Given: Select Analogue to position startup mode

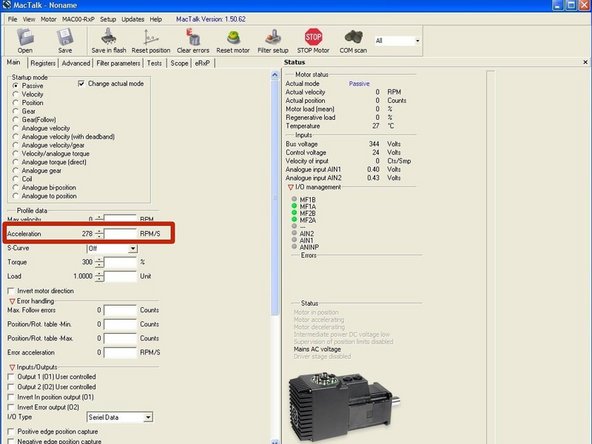Looking at the screenshot, I should point(15,196).
